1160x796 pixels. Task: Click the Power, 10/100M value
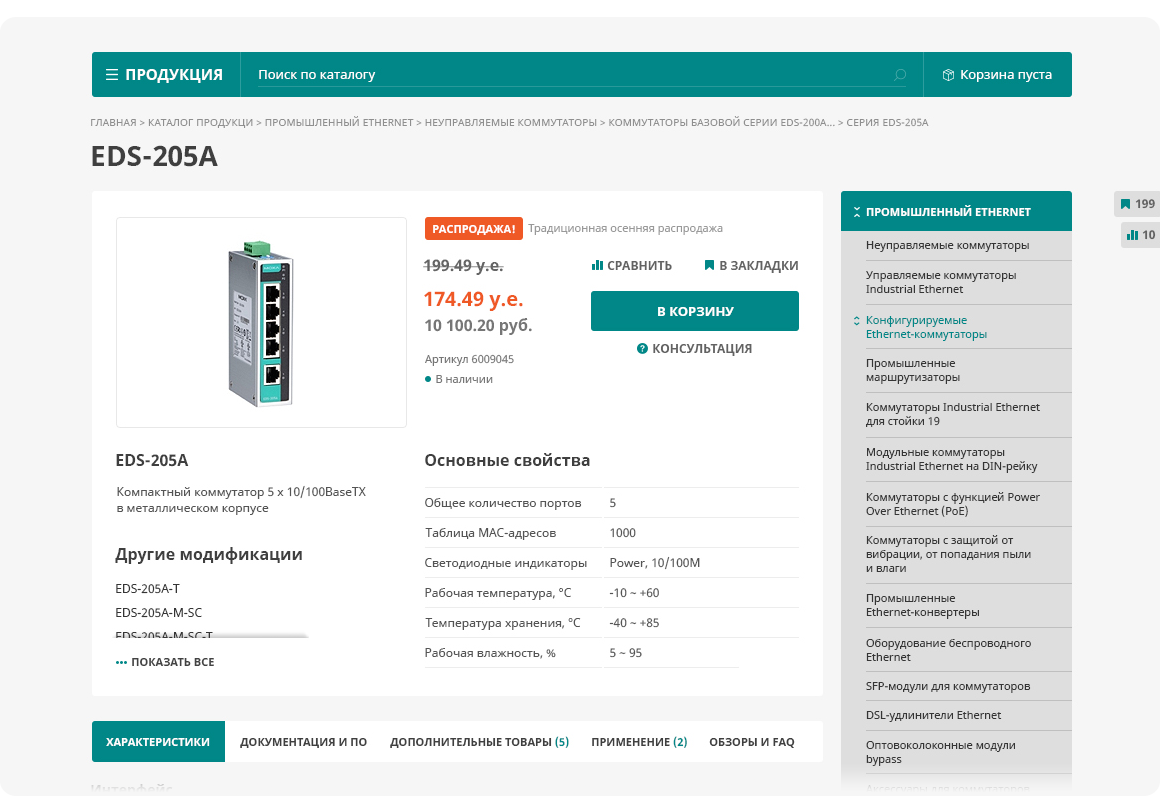tap(655, 563)
